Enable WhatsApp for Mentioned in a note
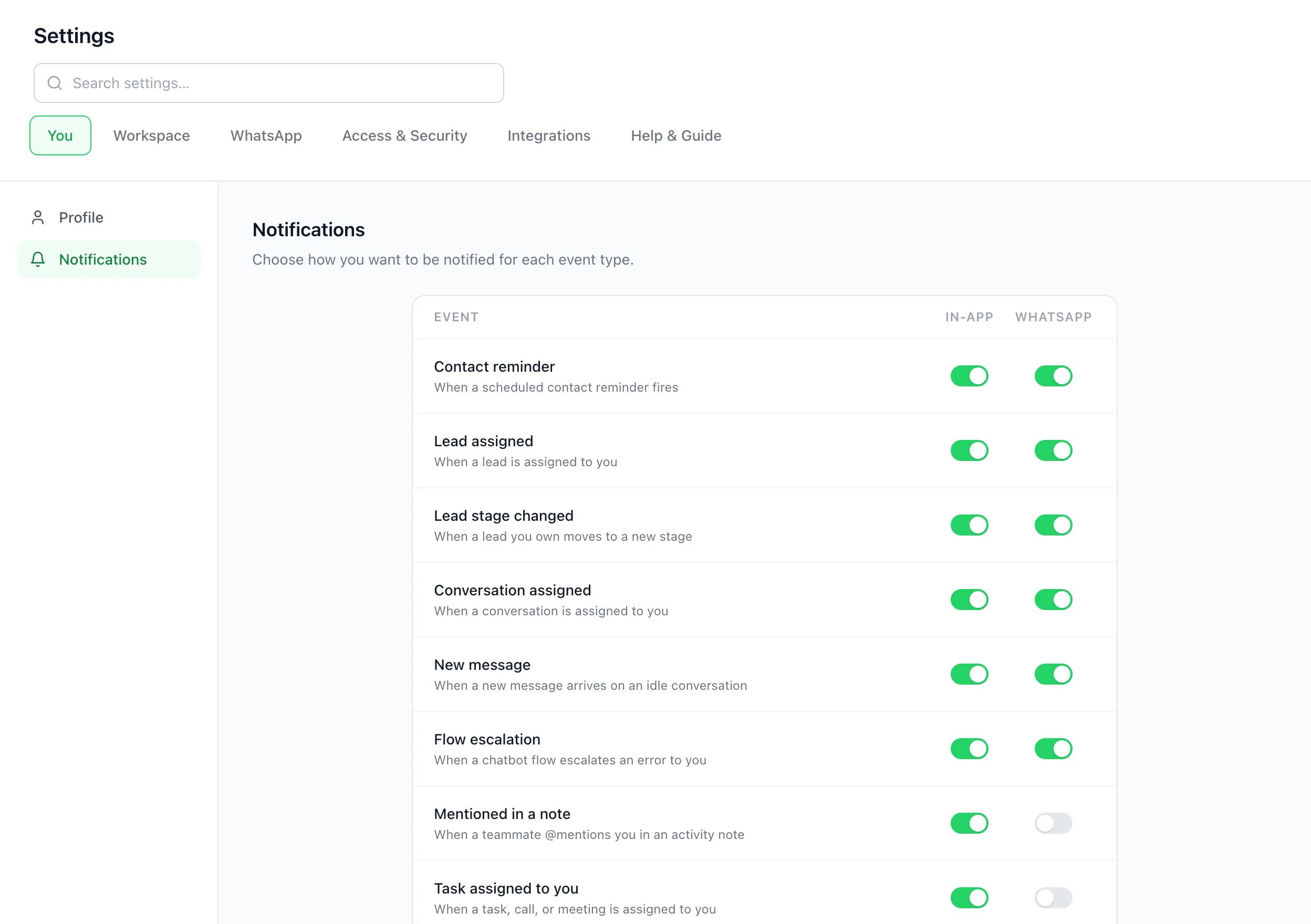This screenshot has height=924, width=1311. [x=1053, y=824]
